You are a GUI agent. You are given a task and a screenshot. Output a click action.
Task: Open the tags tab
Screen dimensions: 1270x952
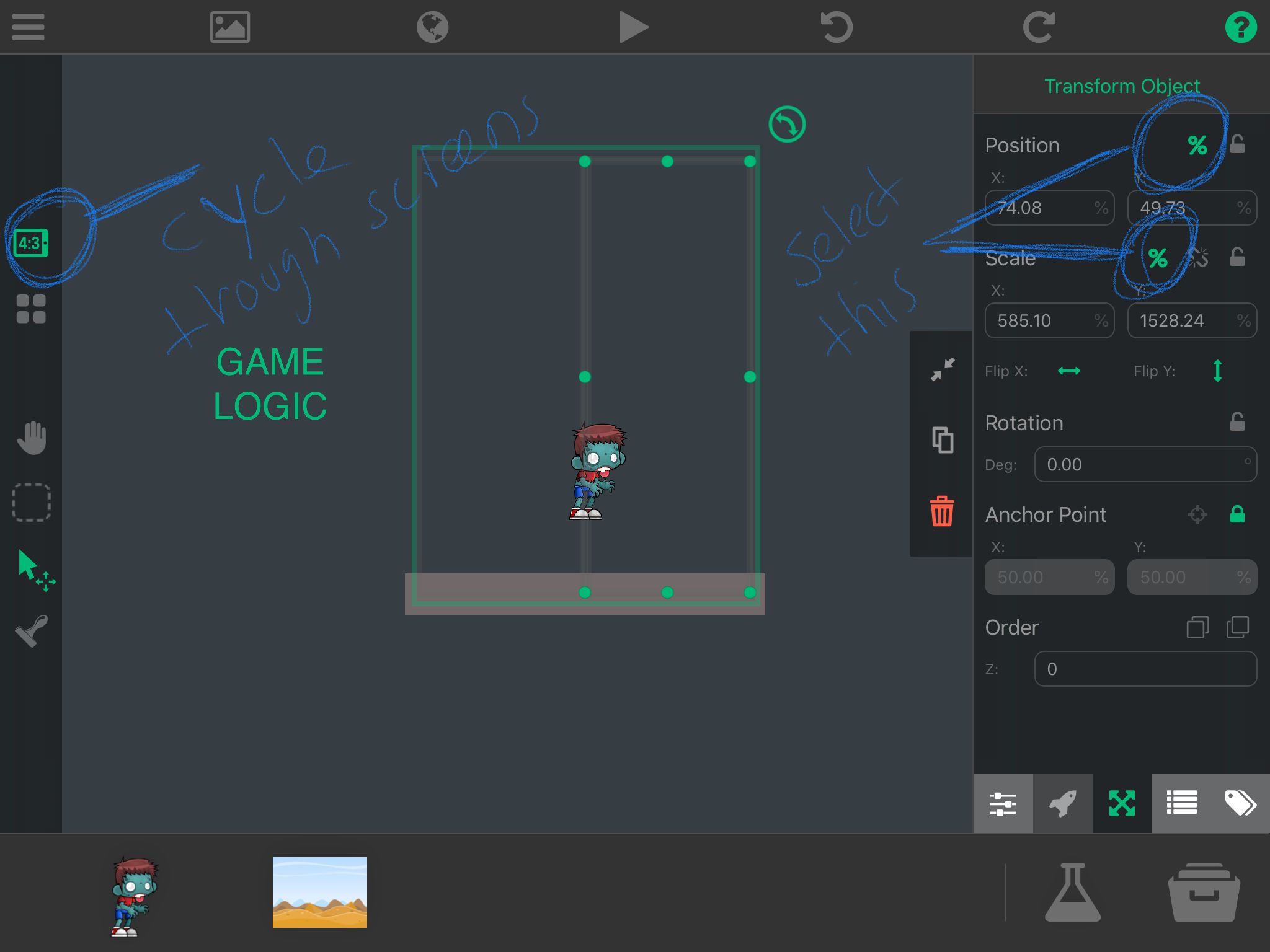tap(1240, 803)
